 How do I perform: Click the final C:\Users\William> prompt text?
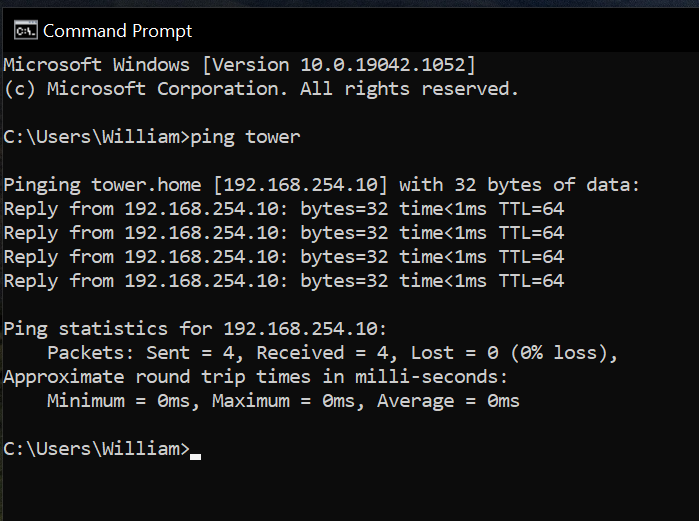pos(97,449)
